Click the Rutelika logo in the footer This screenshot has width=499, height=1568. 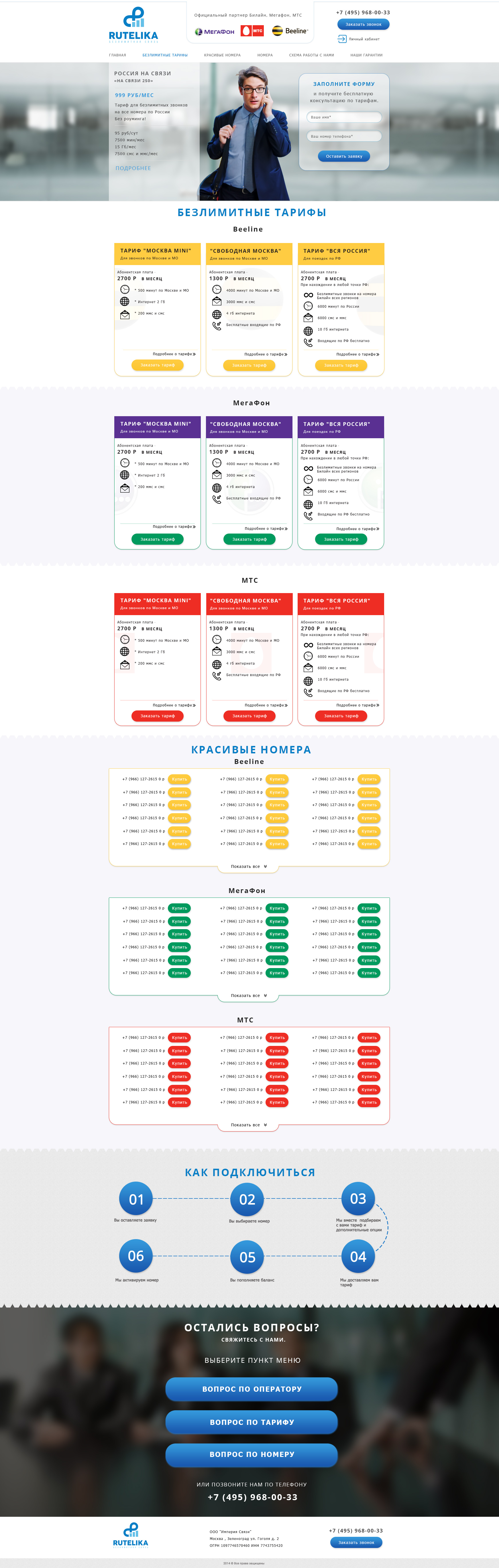(130, 1535)
